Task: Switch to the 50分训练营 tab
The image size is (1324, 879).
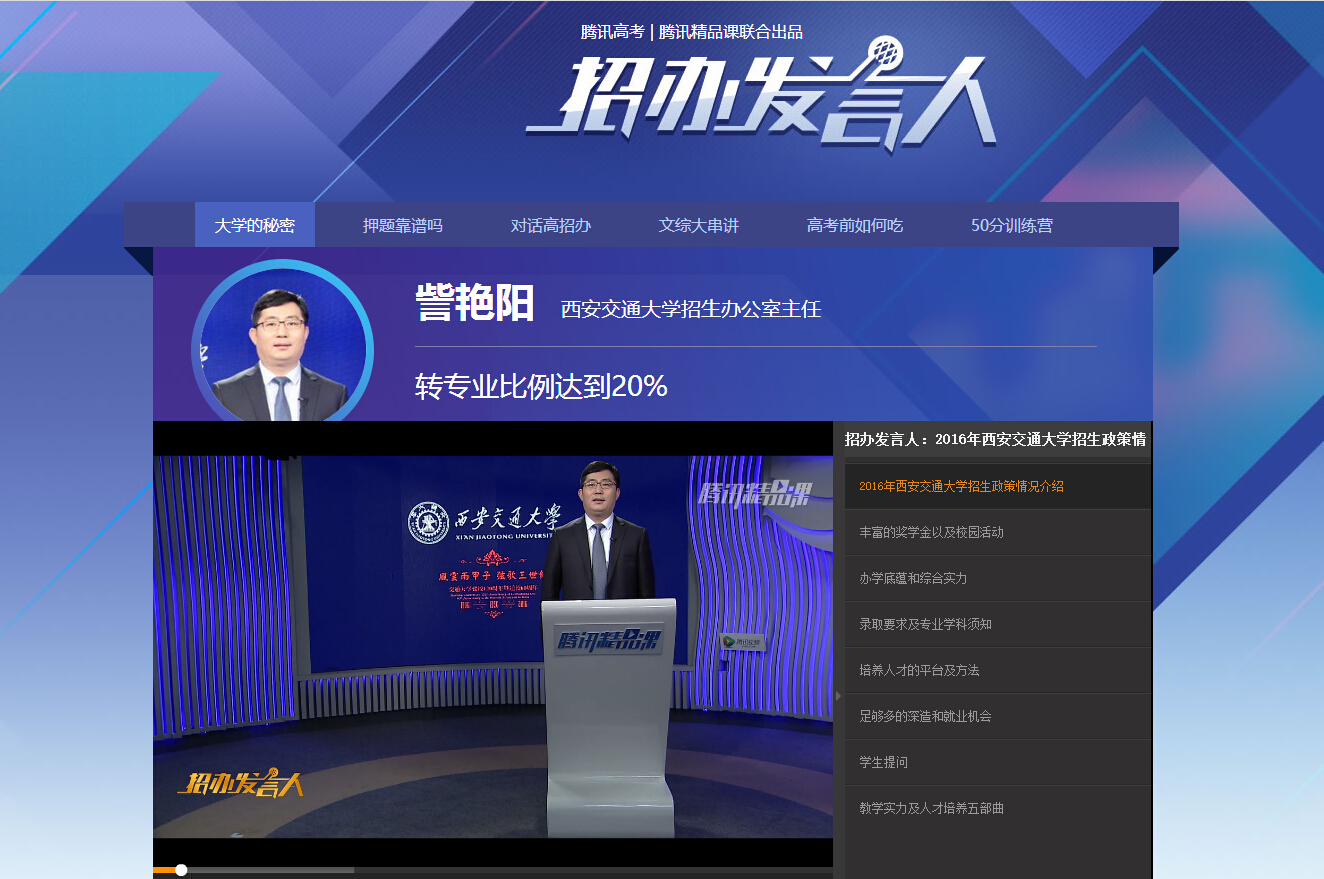Action: [x=1012, y=225]
